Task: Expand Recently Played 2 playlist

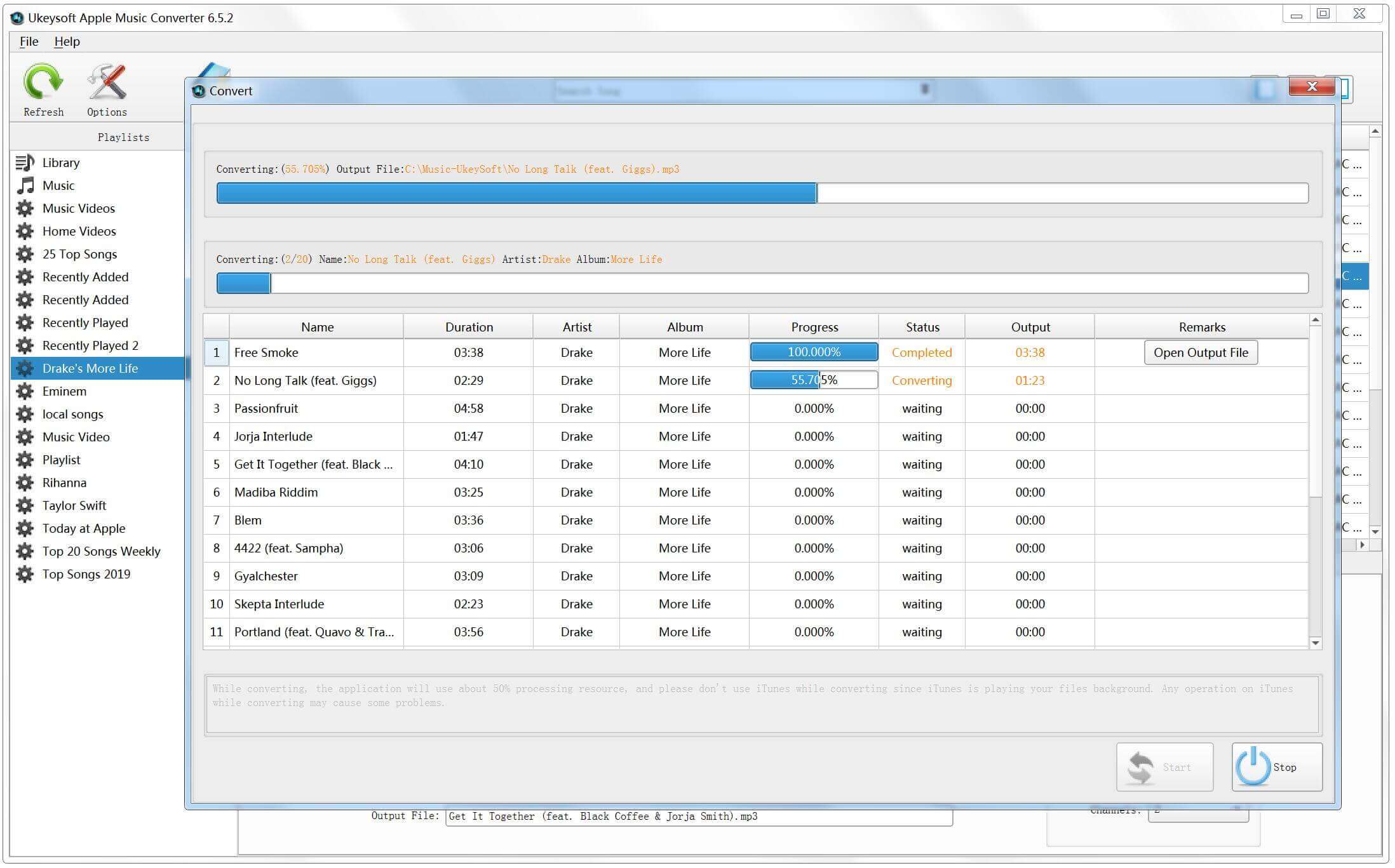Action: [91, 344]
